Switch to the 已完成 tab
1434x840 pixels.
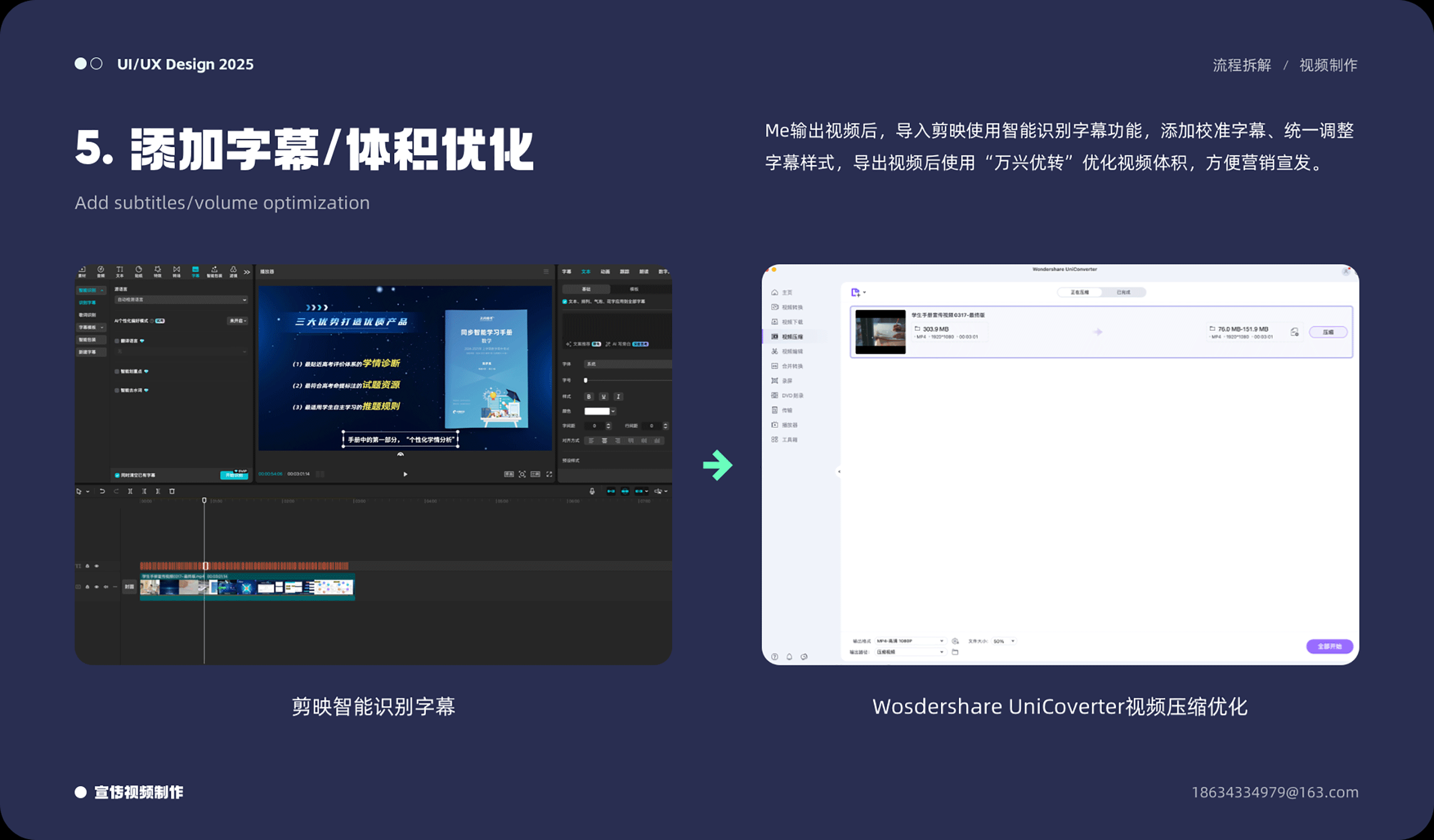pos(1123,292)
